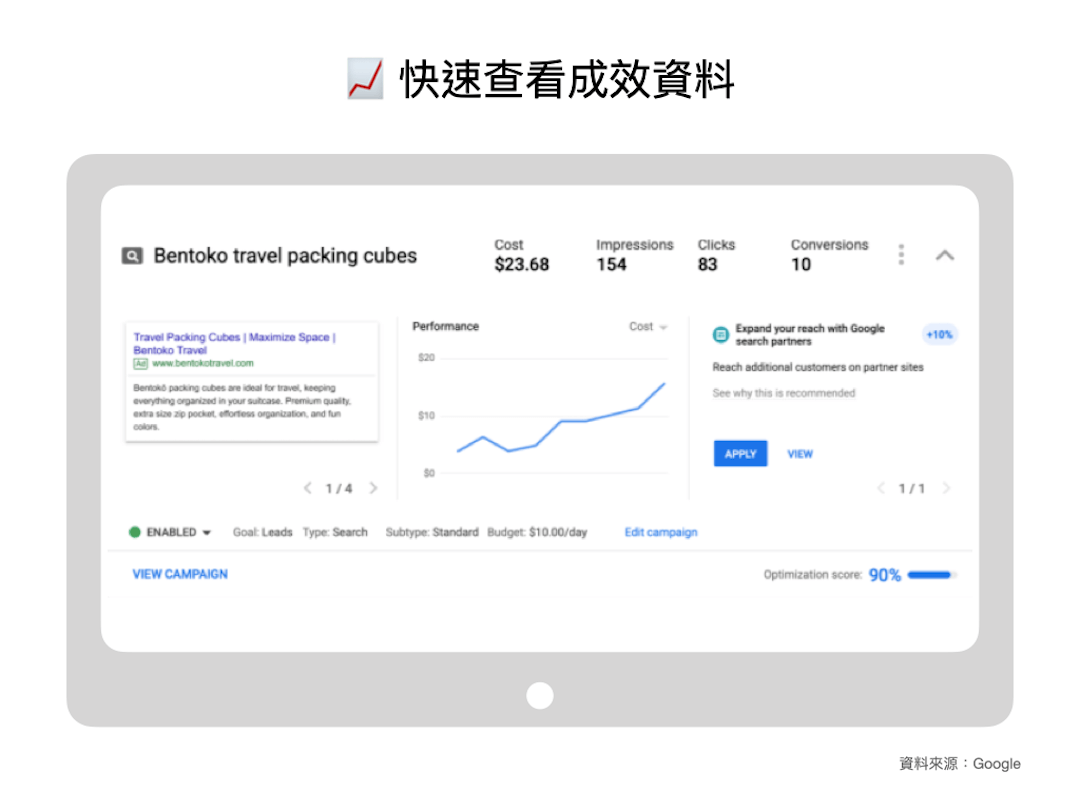Screen dimensions: 1080x810
Task: Click the red chart emoji in heading
Action: point(366,79)
